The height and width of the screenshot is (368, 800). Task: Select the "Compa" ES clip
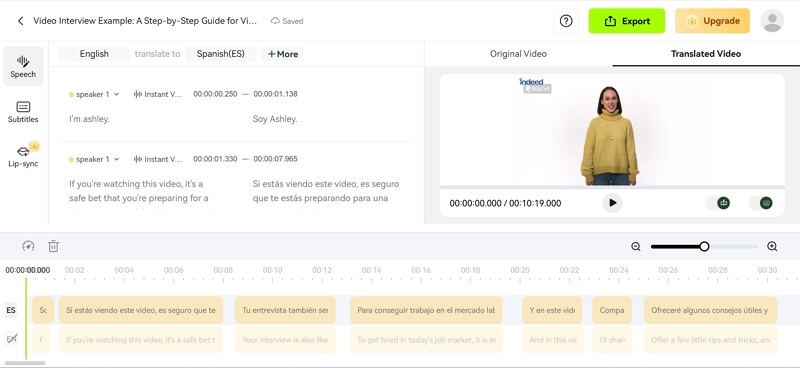coord(612,310)
